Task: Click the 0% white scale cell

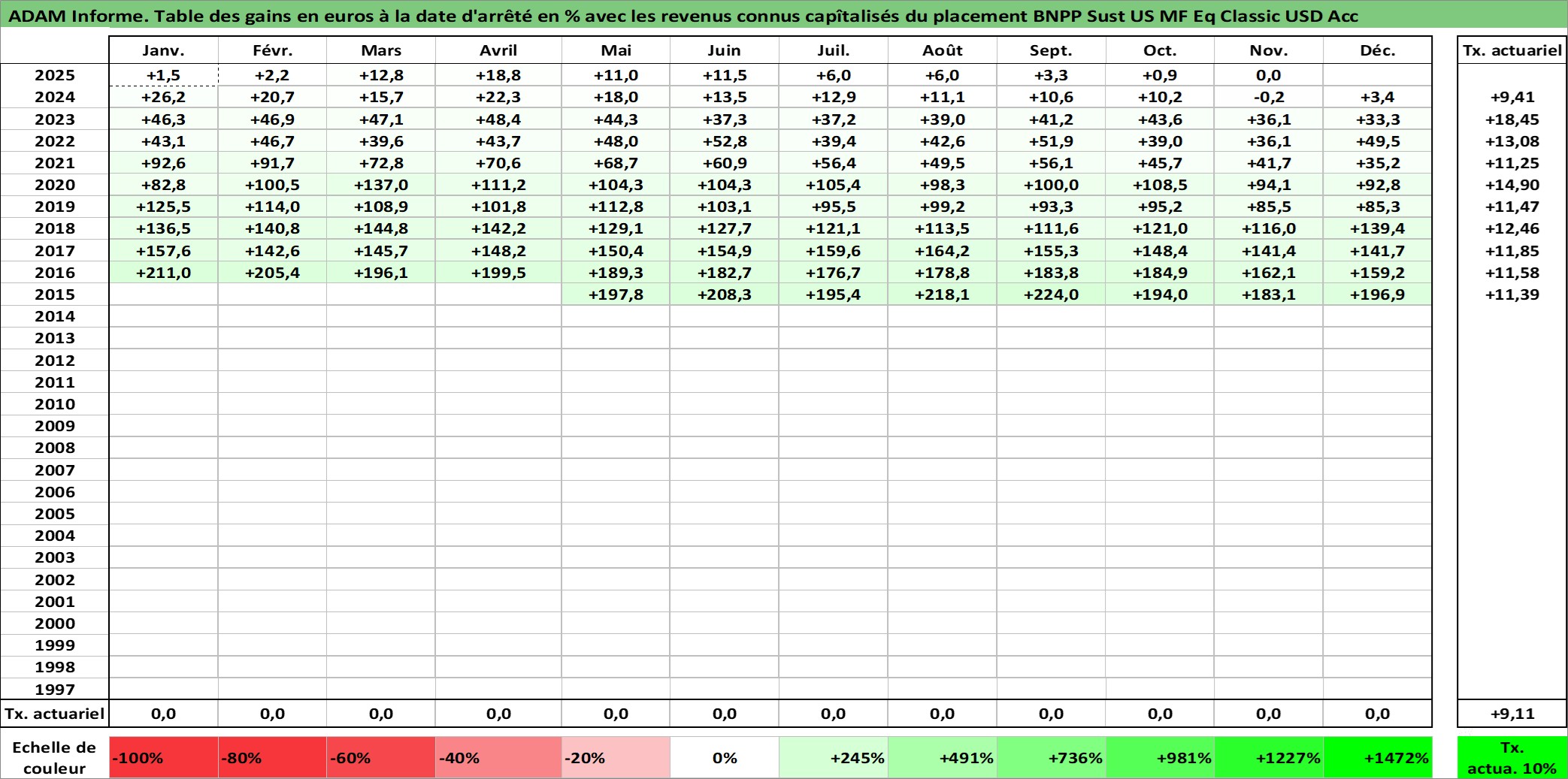Action: pos(725,757)
